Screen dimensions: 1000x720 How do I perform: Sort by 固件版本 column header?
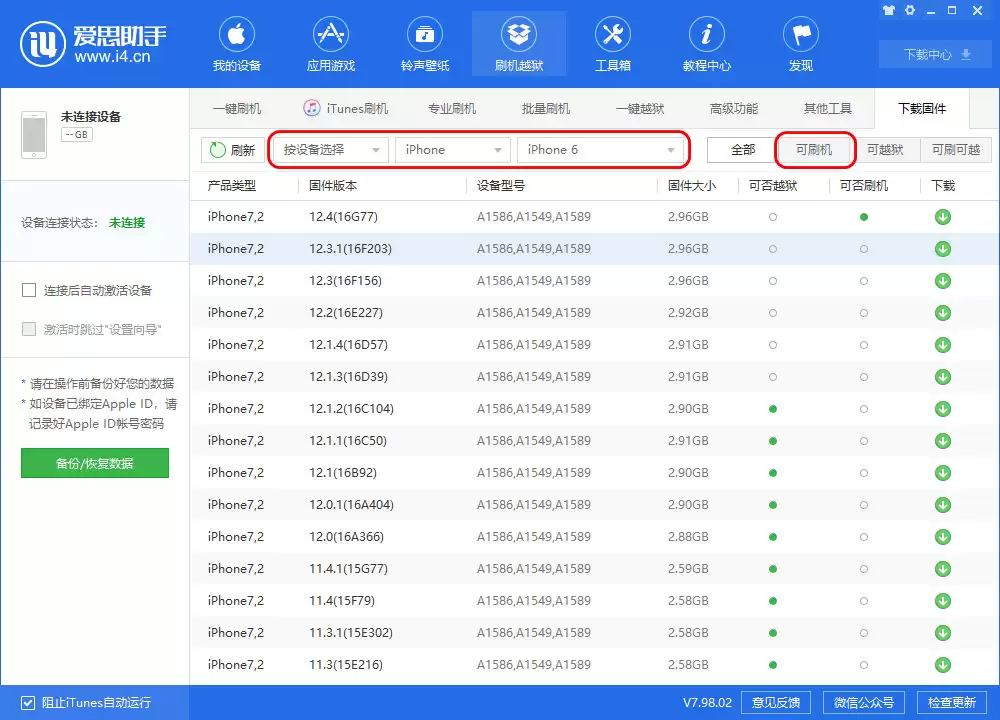(333, 186)
